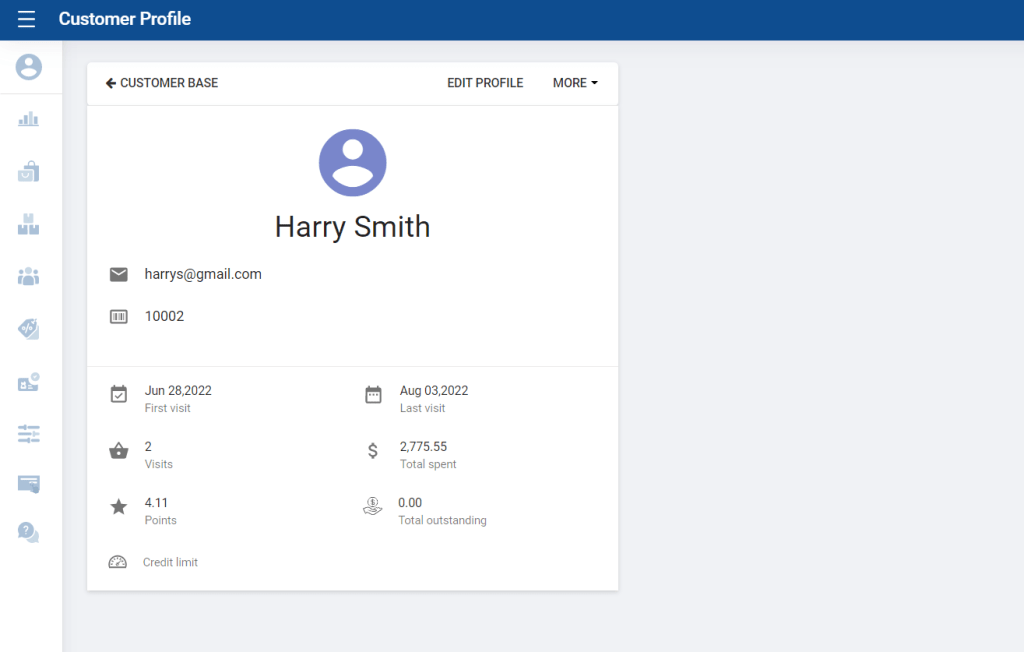Open the discount tag promotions section

pyautogui.click(x=29, y=329)
